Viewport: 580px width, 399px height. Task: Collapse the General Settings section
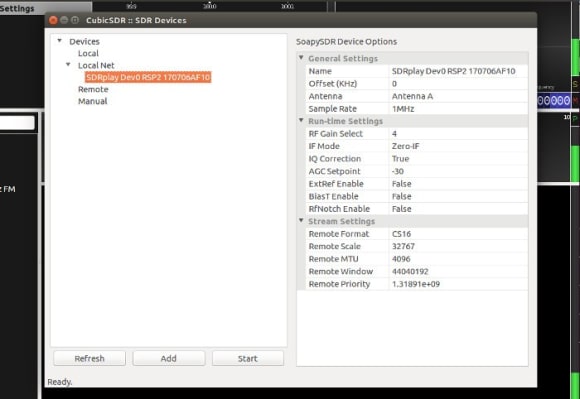pyautogui.click(x=301, y=58)
